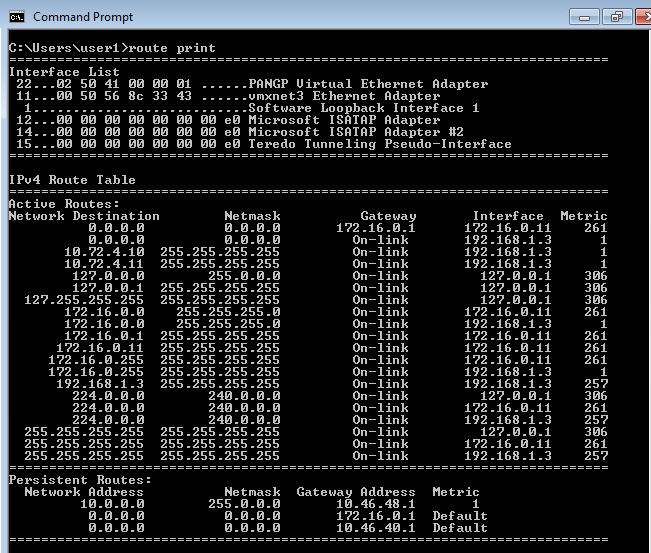Click the netmask 255.0.0.0 on the 127.0.0.0 row
The image size is (651, 553).
click(244, 276)
